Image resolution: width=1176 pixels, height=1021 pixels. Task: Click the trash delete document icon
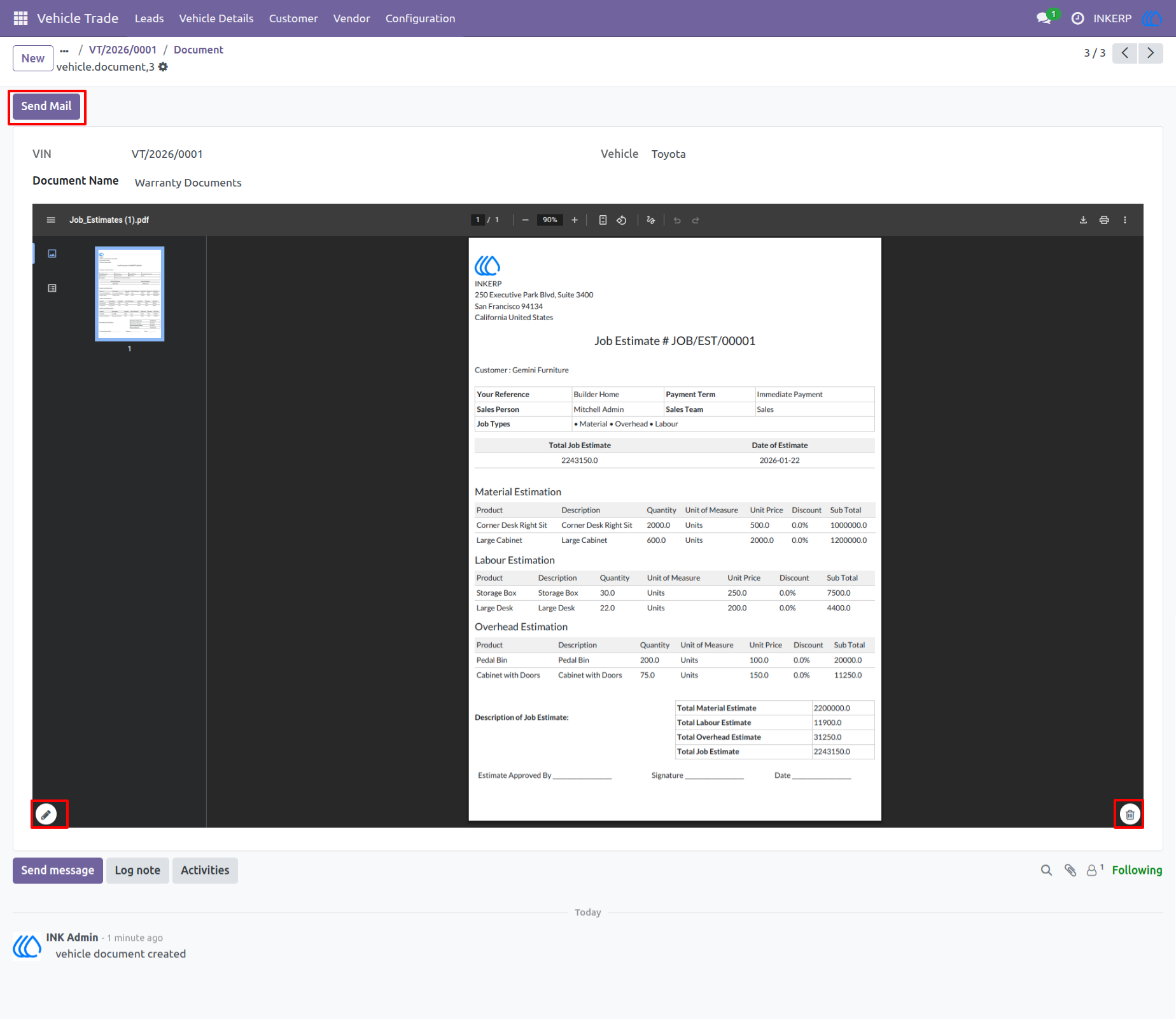(1130, 814)
